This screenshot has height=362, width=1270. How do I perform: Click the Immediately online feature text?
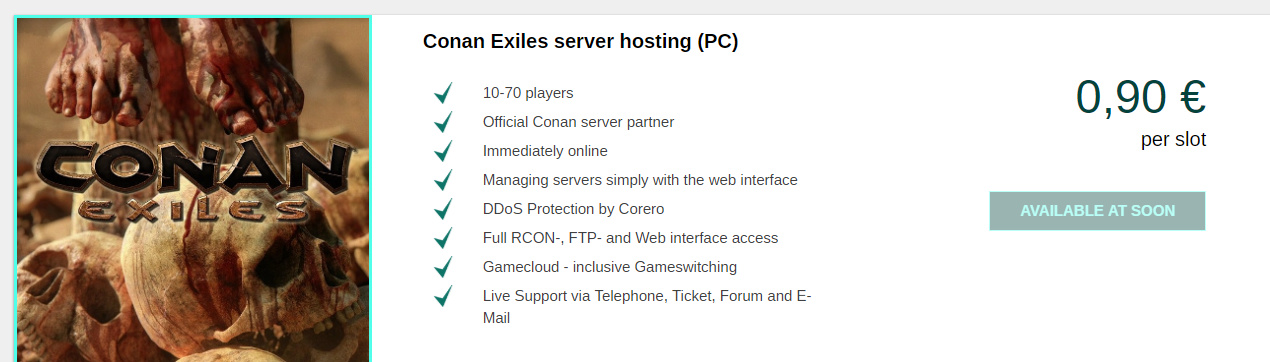click(x=545, y=151)
